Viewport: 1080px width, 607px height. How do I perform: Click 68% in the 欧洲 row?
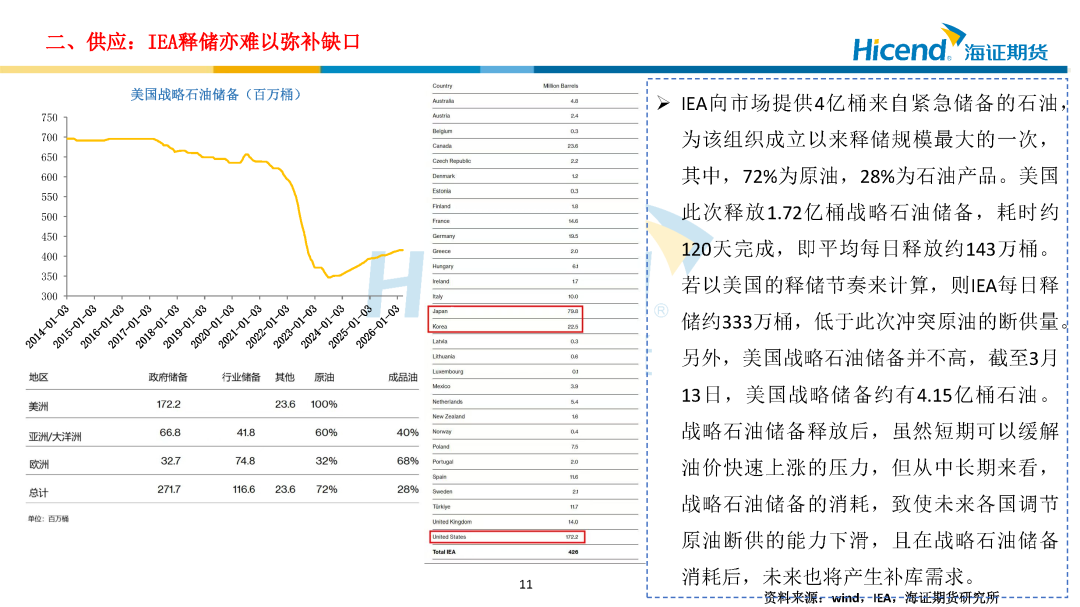[x=408, y=461]
